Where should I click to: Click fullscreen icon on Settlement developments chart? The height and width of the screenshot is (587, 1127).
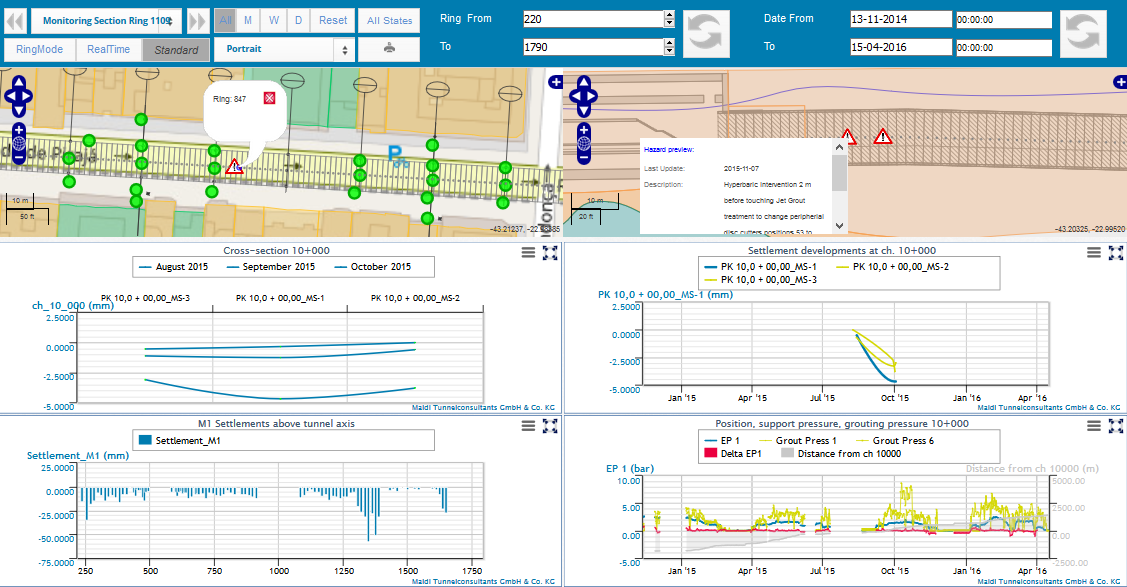tap(1115, 253)
